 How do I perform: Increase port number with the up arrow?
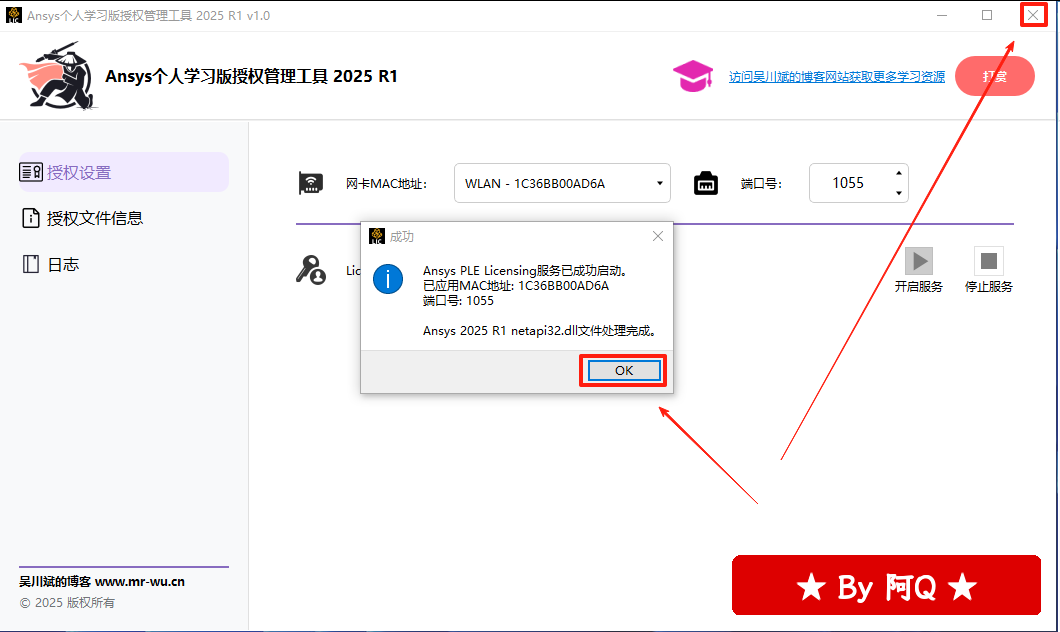(x=898, y=174)
